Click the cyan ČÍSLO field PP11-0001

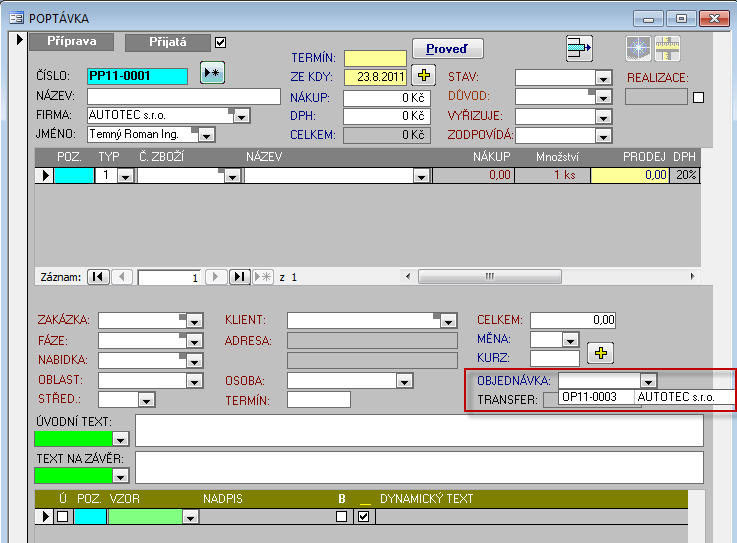click(x=137, y=76)
